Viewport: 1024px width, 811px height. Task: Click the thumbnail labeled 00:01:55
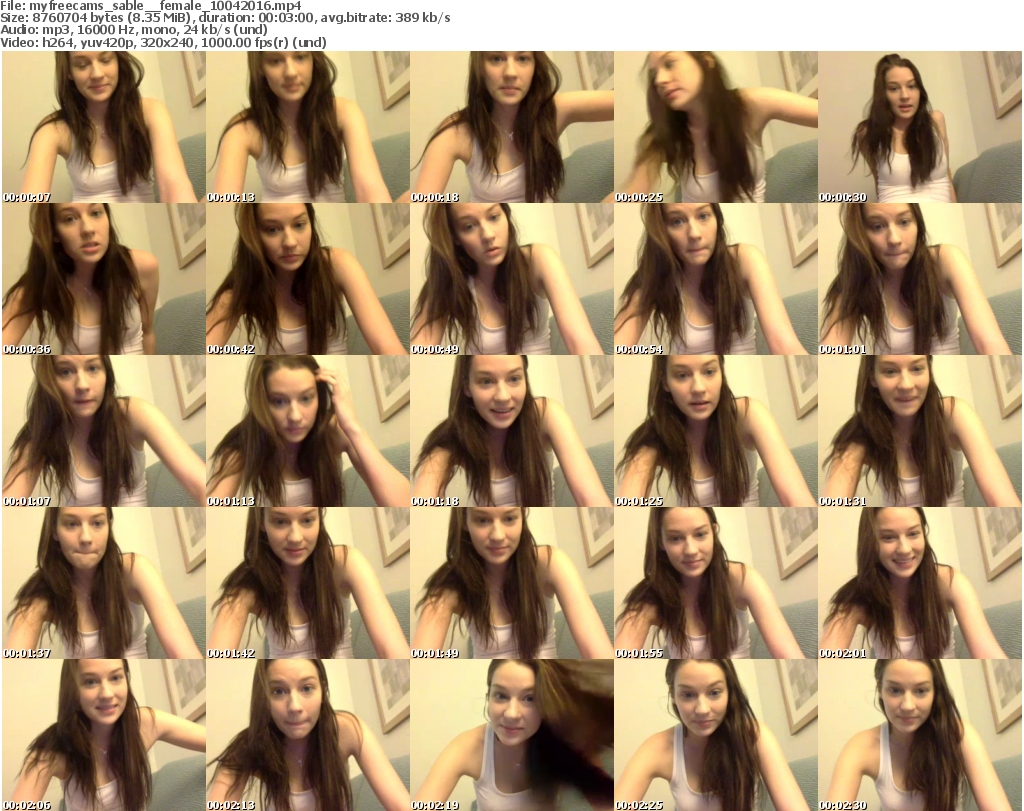716,583
